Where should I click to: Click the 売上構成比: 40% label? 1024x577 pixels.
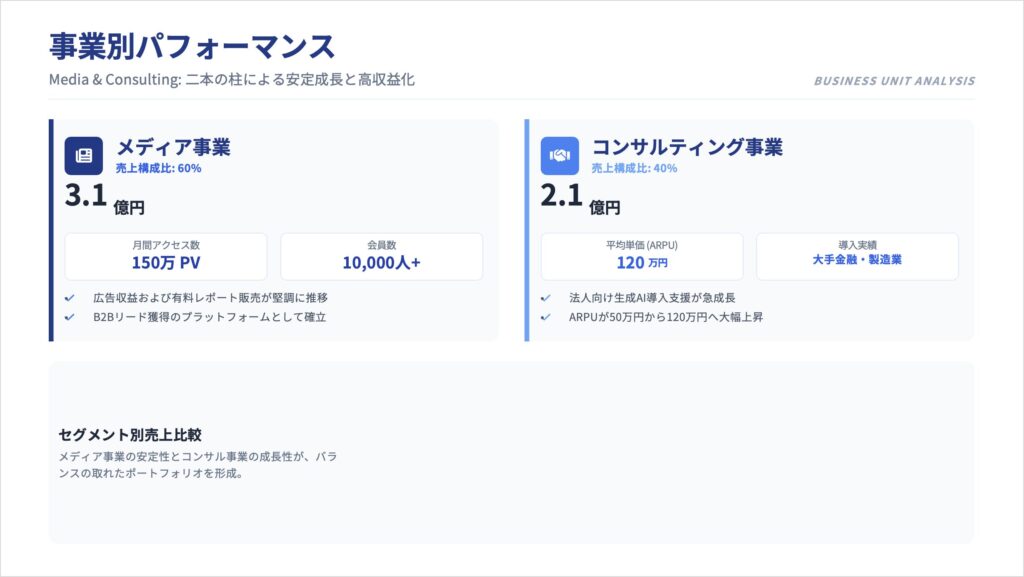coord(634,168)
